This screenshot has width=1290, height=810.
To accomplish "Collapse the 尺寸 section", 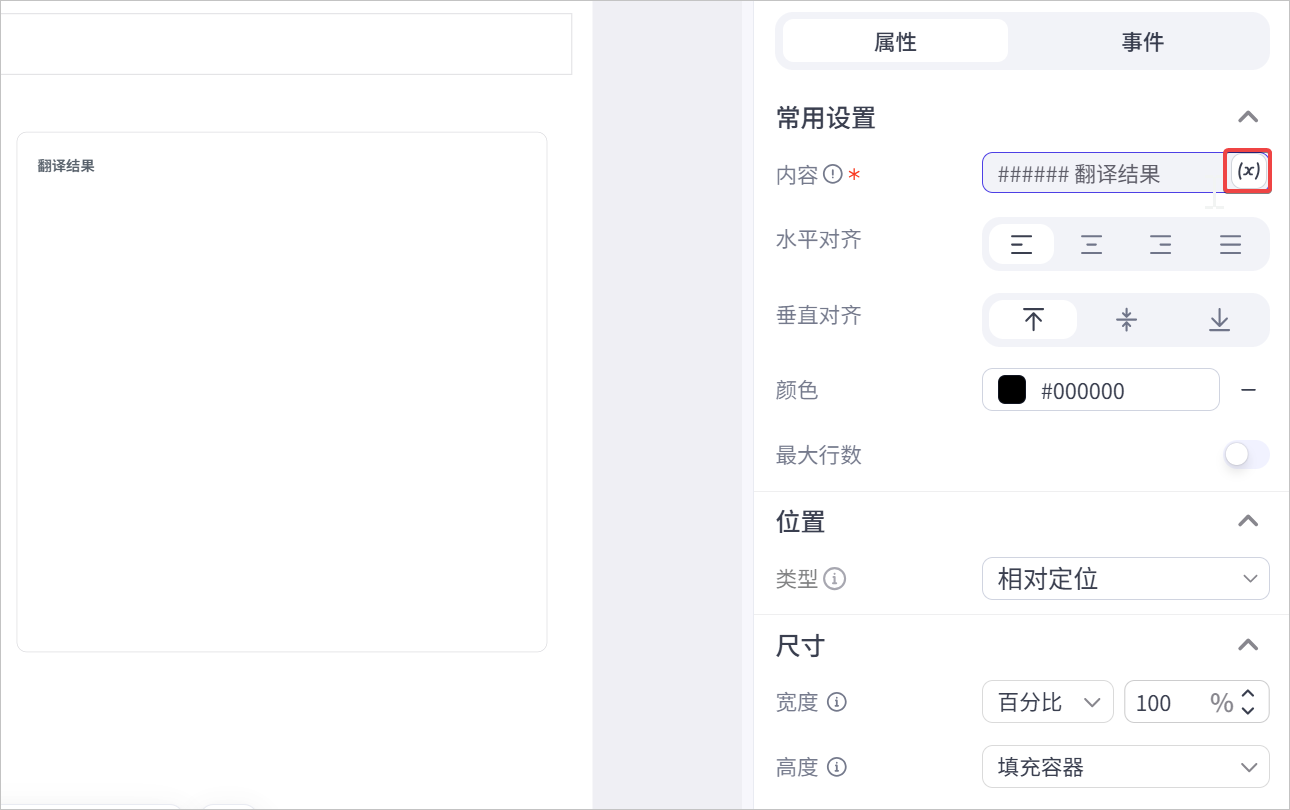I will pyautogui.click(x=1247, y=645).
